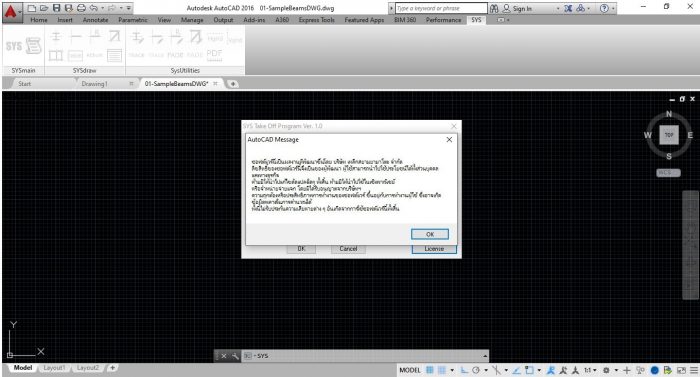
Task: Click the License button
Action: 434,249
